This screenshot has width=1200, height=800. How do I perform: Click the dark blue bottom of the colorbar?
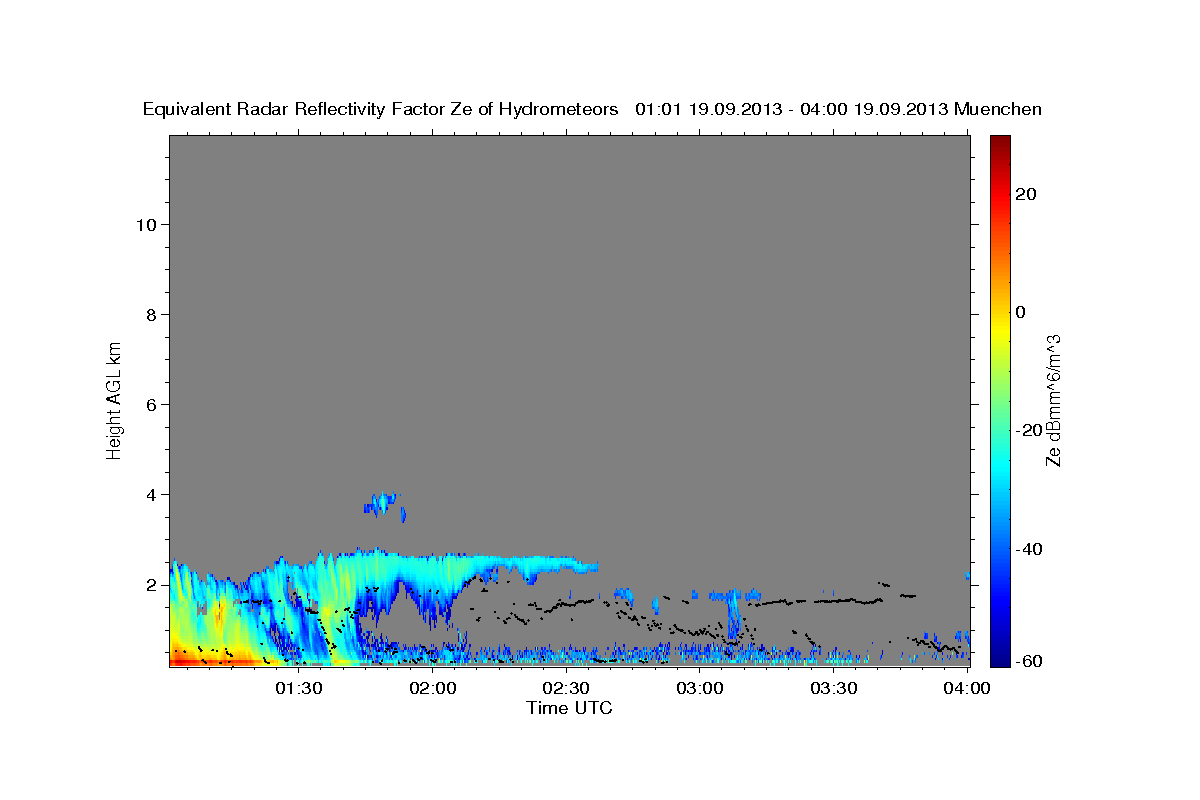(x=999, y=655)
